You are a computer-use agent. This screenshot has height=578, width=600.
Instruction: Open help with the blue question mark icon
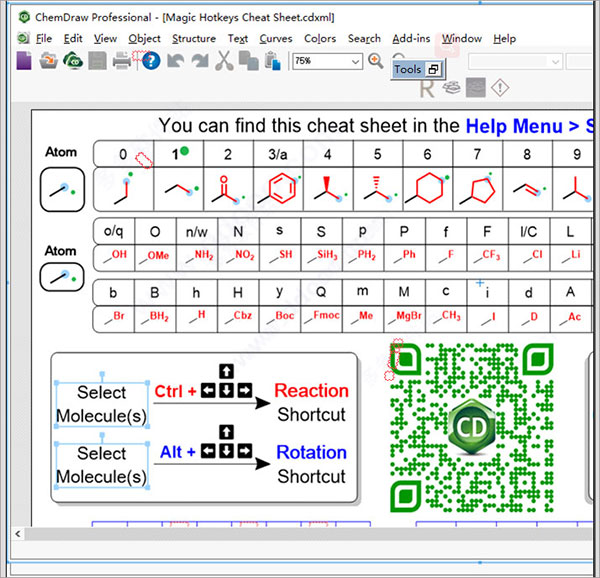pyautogui.click(x=151, y=61)
